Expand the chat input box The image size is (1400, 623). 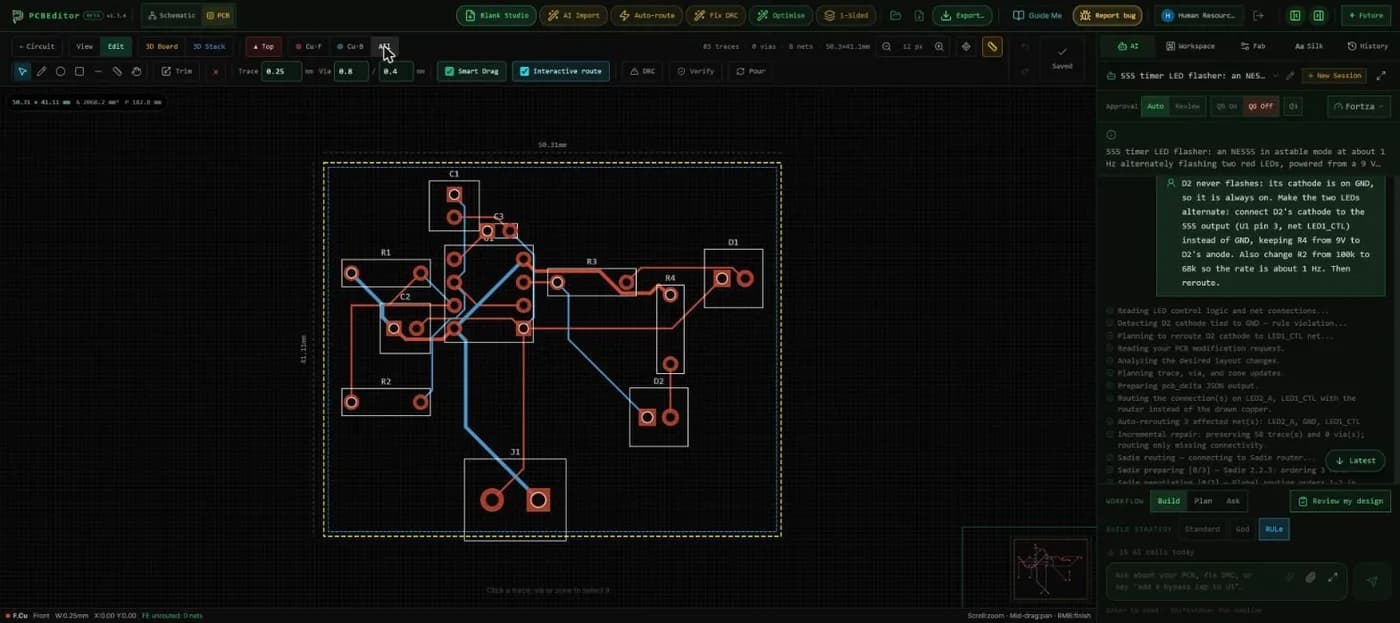[1332, 577]
